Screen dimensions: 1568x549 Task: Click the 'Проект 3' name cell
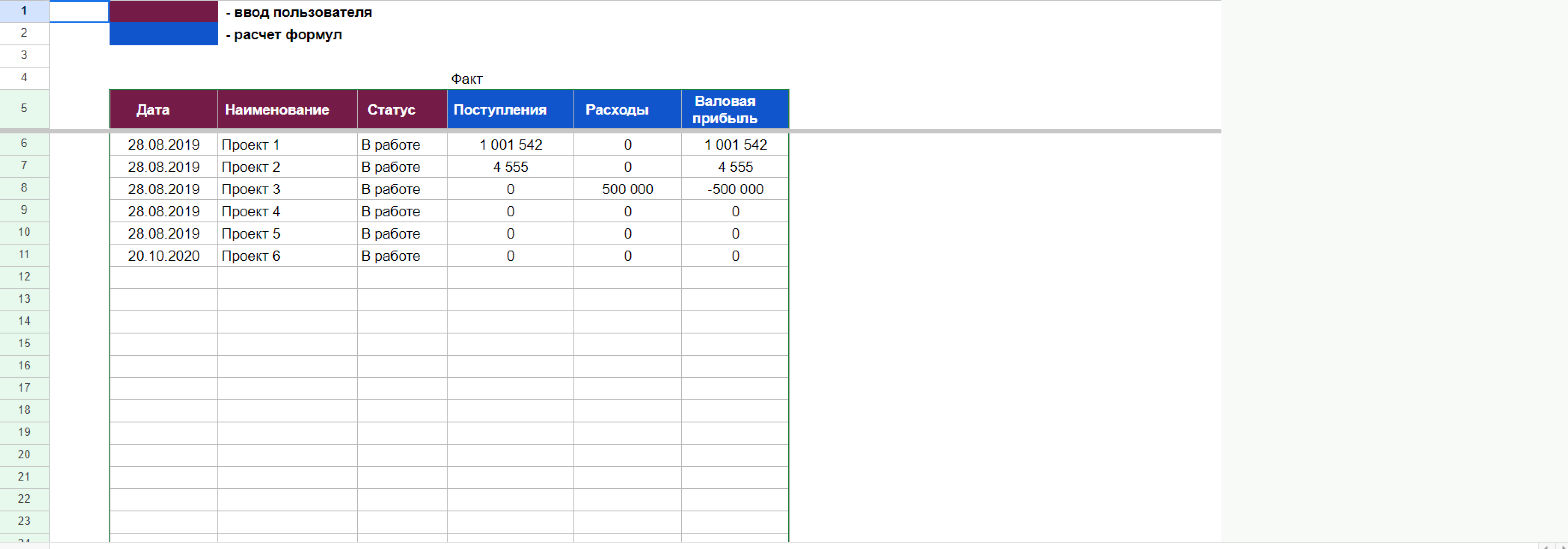click(x=287, y=189)
